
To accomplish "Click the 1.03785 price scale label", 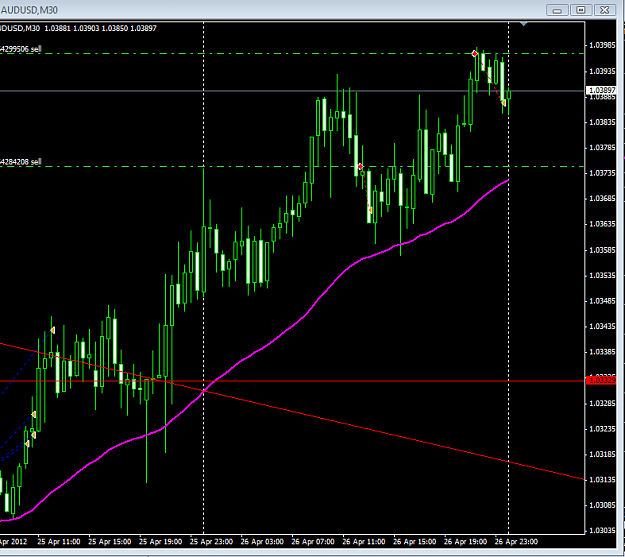I will tap(602, 148).
